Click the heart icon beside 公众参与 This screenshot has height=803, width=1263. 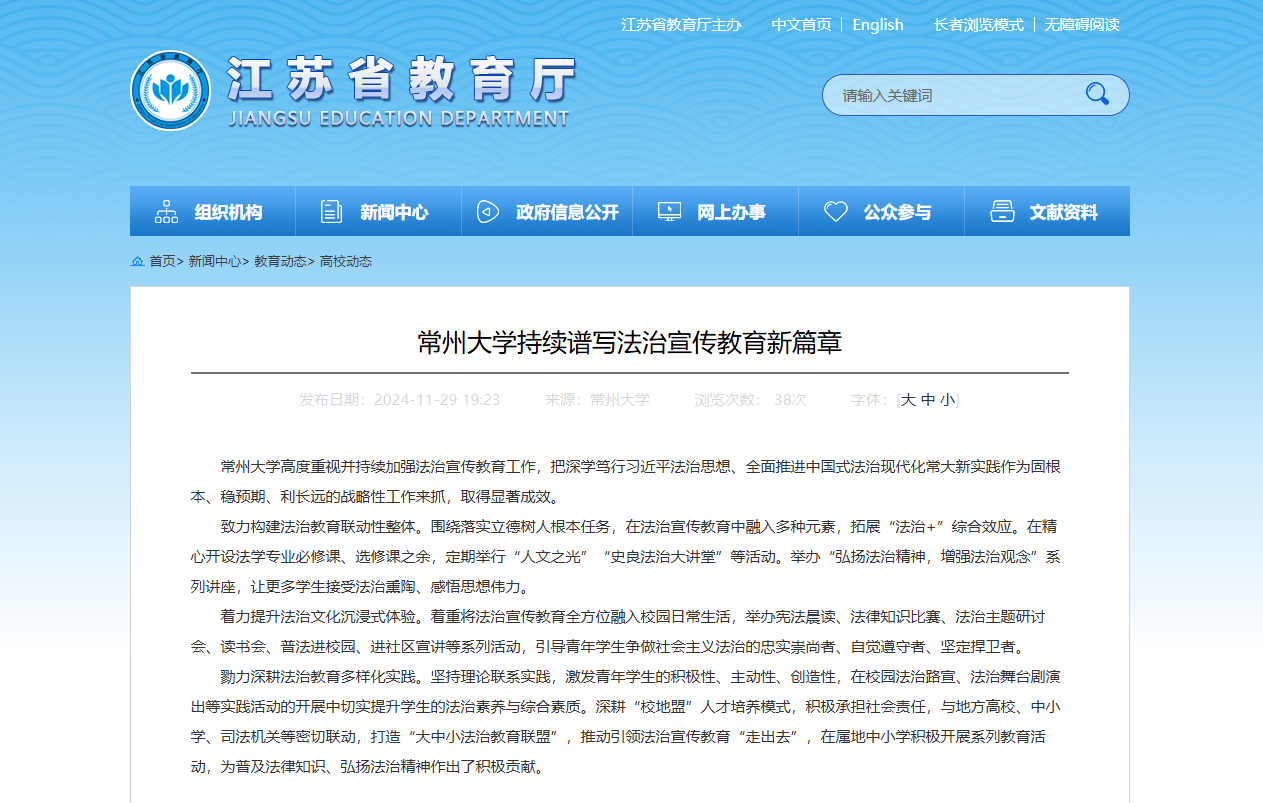click(x=835, y=212)
